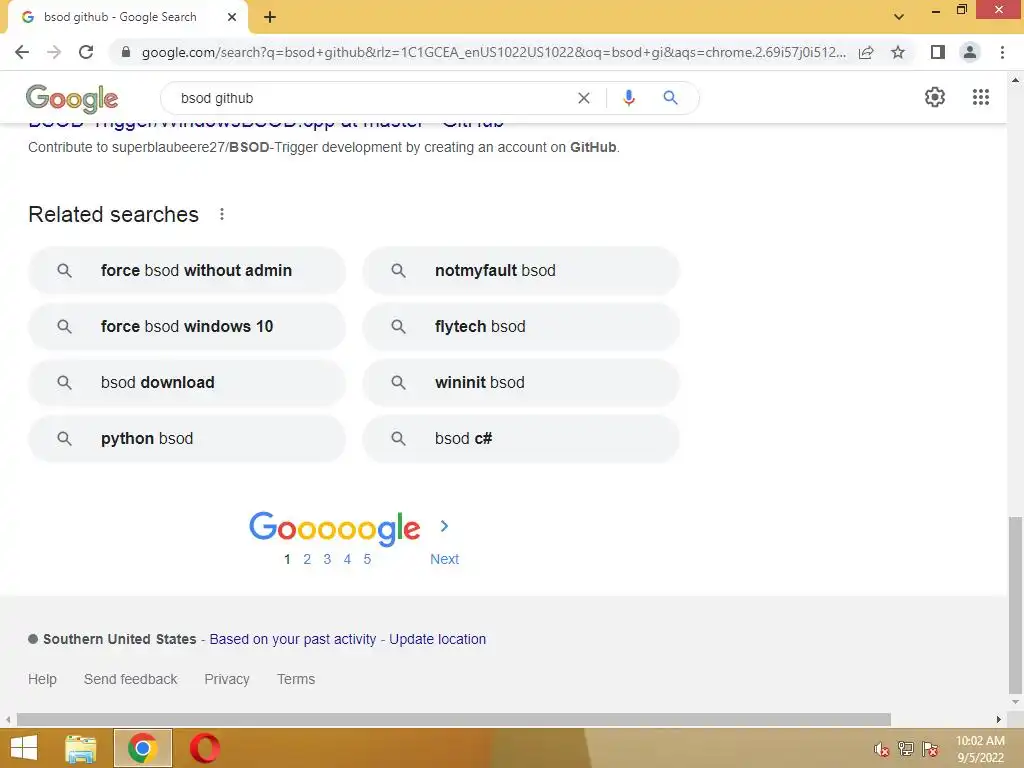Share this page using address bar icon

click(x=866, y=52)
